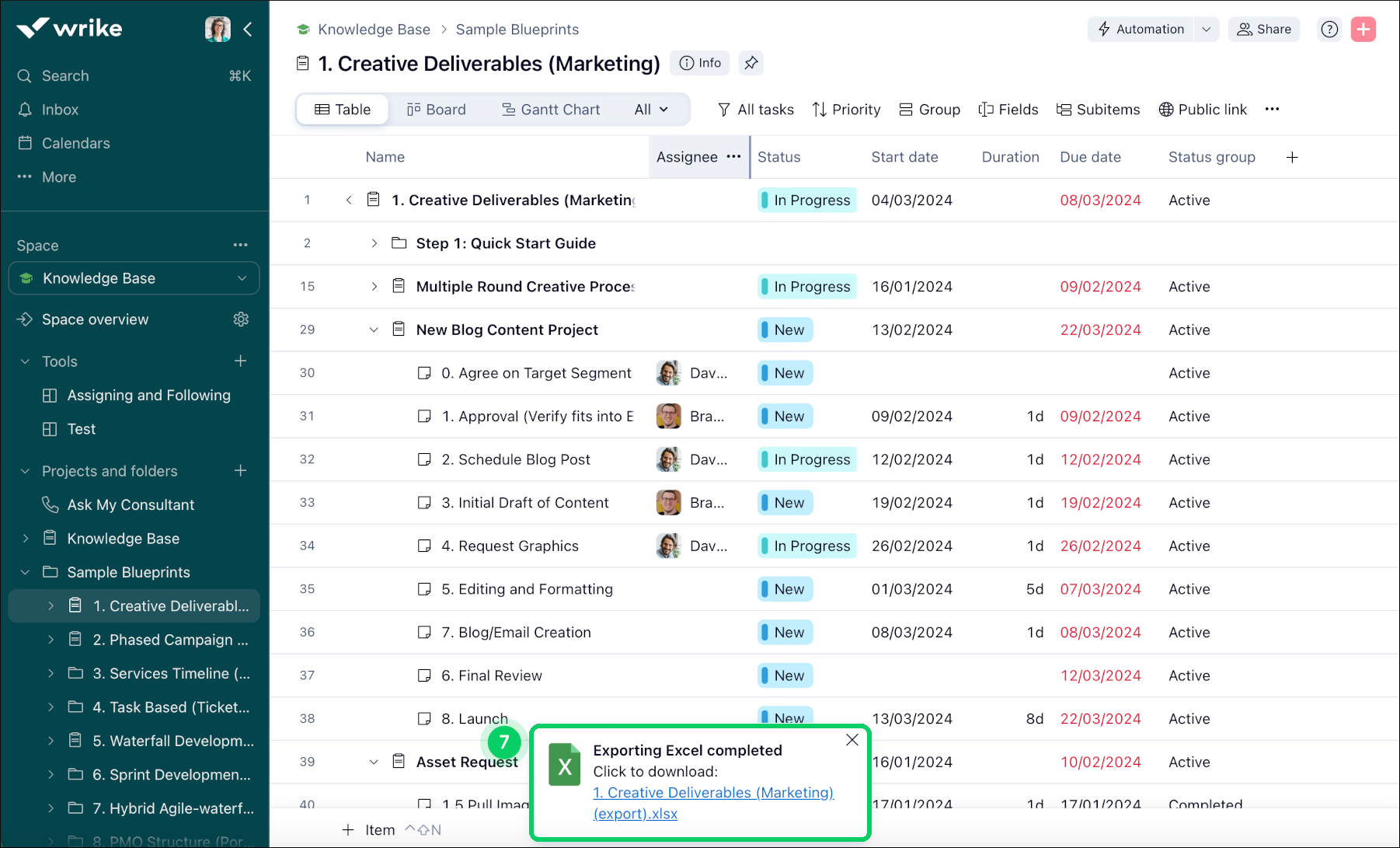This screenshot has width=1400, height=848.
Task: Open the toolbar more options ellipsis
Action: pos(1272,110)
